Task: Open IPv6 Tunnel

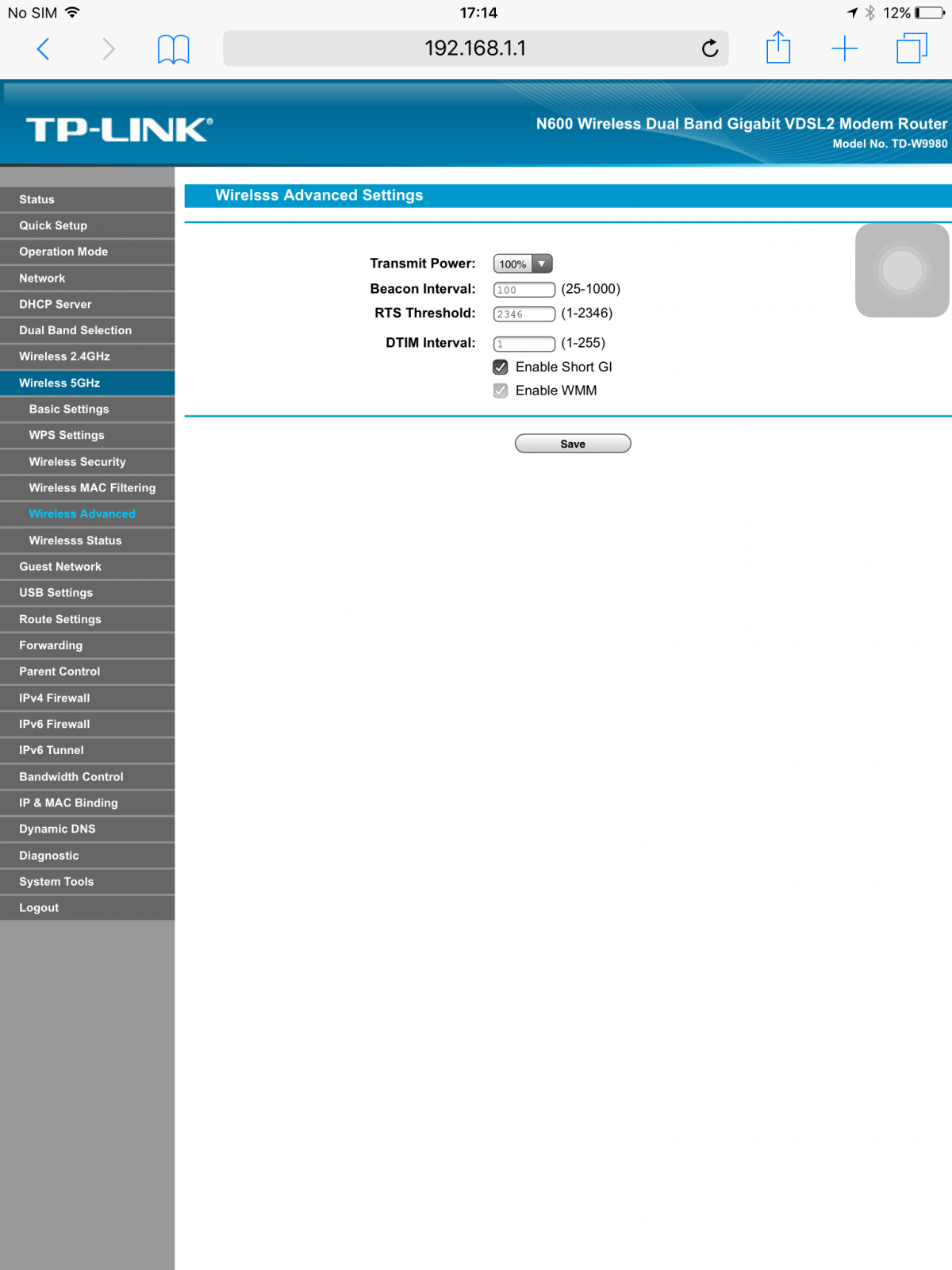Action: coord(87,750)
